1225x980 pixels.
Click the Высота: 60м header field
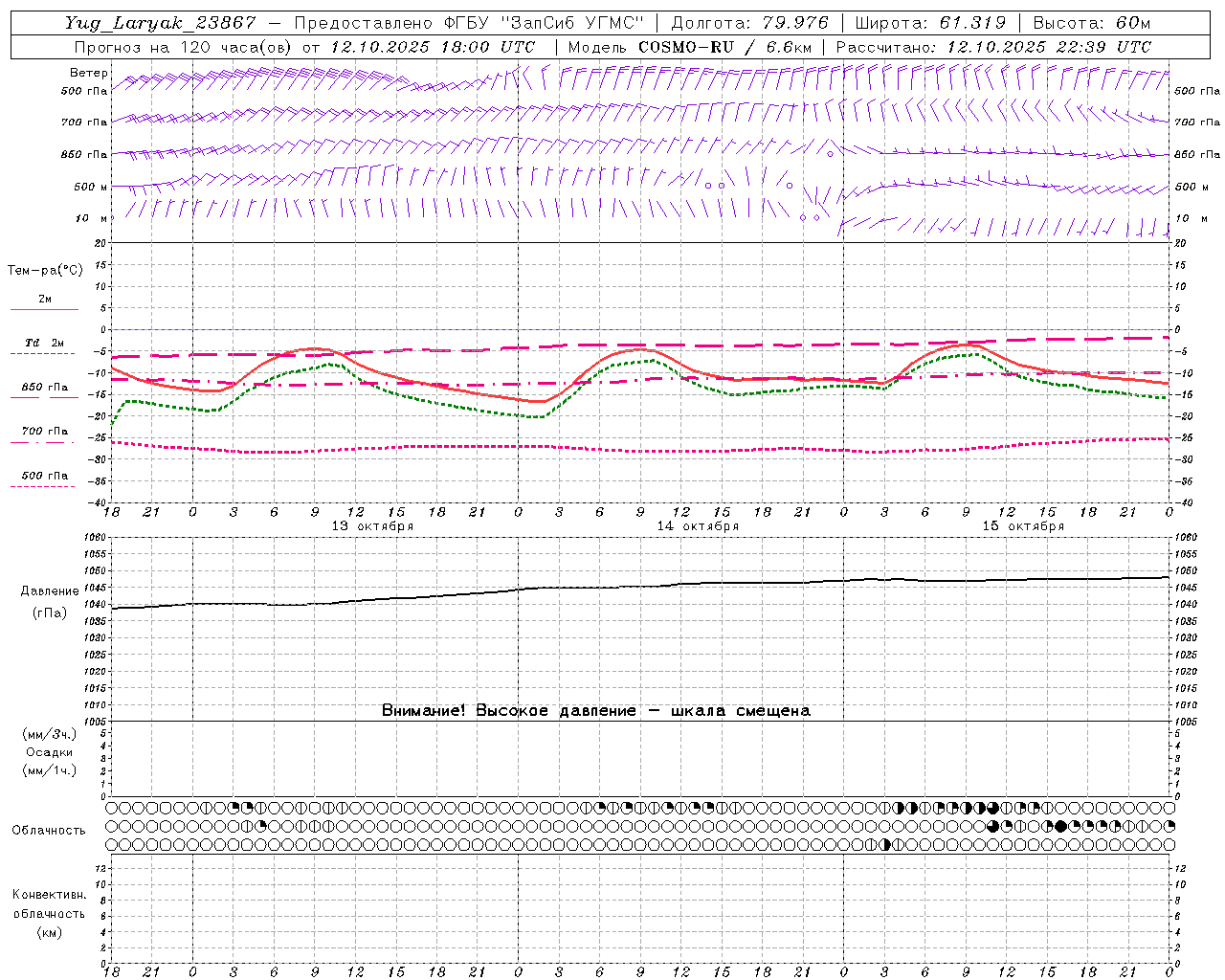[1091, 23]
